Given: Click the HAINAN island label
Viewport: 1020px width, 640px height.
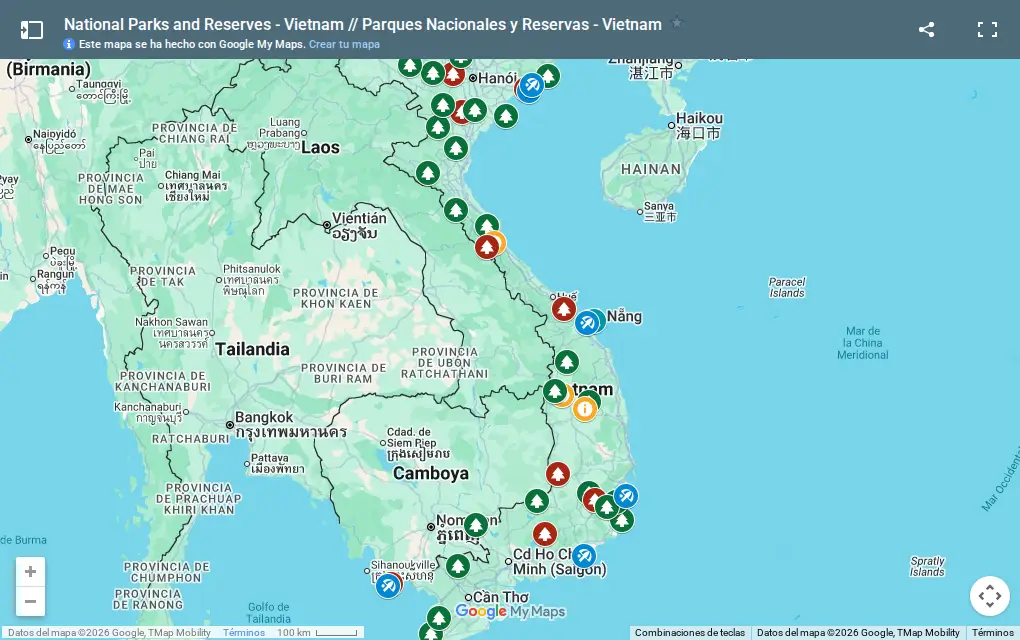Looking at the screenshot, I should click(651, 169).
